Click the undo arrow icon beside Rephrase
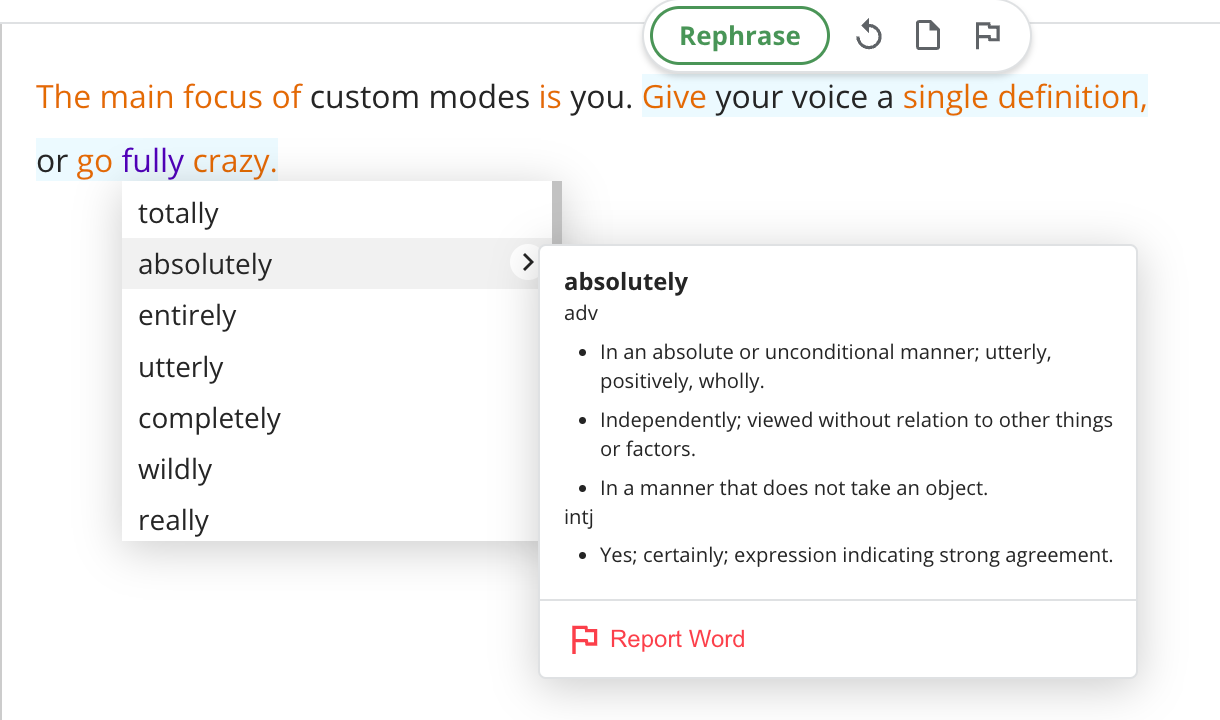The image size is (1220, 720). click(x=868, y=37)
